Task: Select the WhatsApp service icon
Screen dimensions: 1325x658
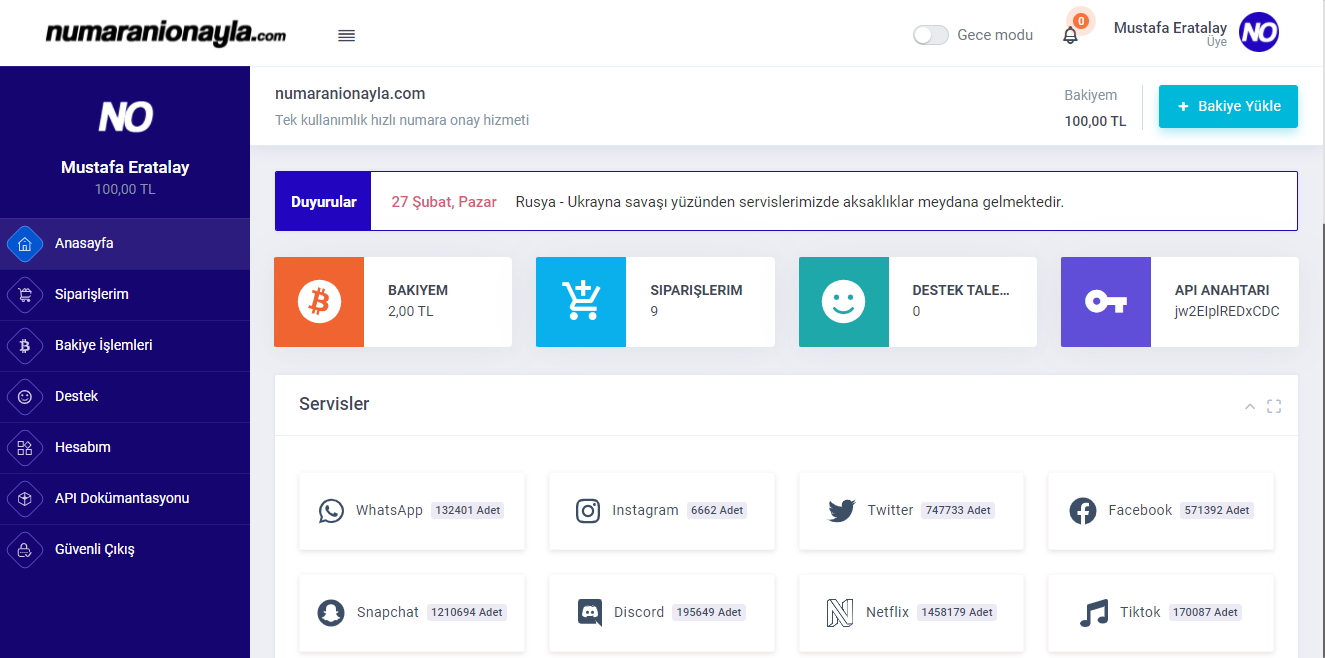Action: [331, 511]
